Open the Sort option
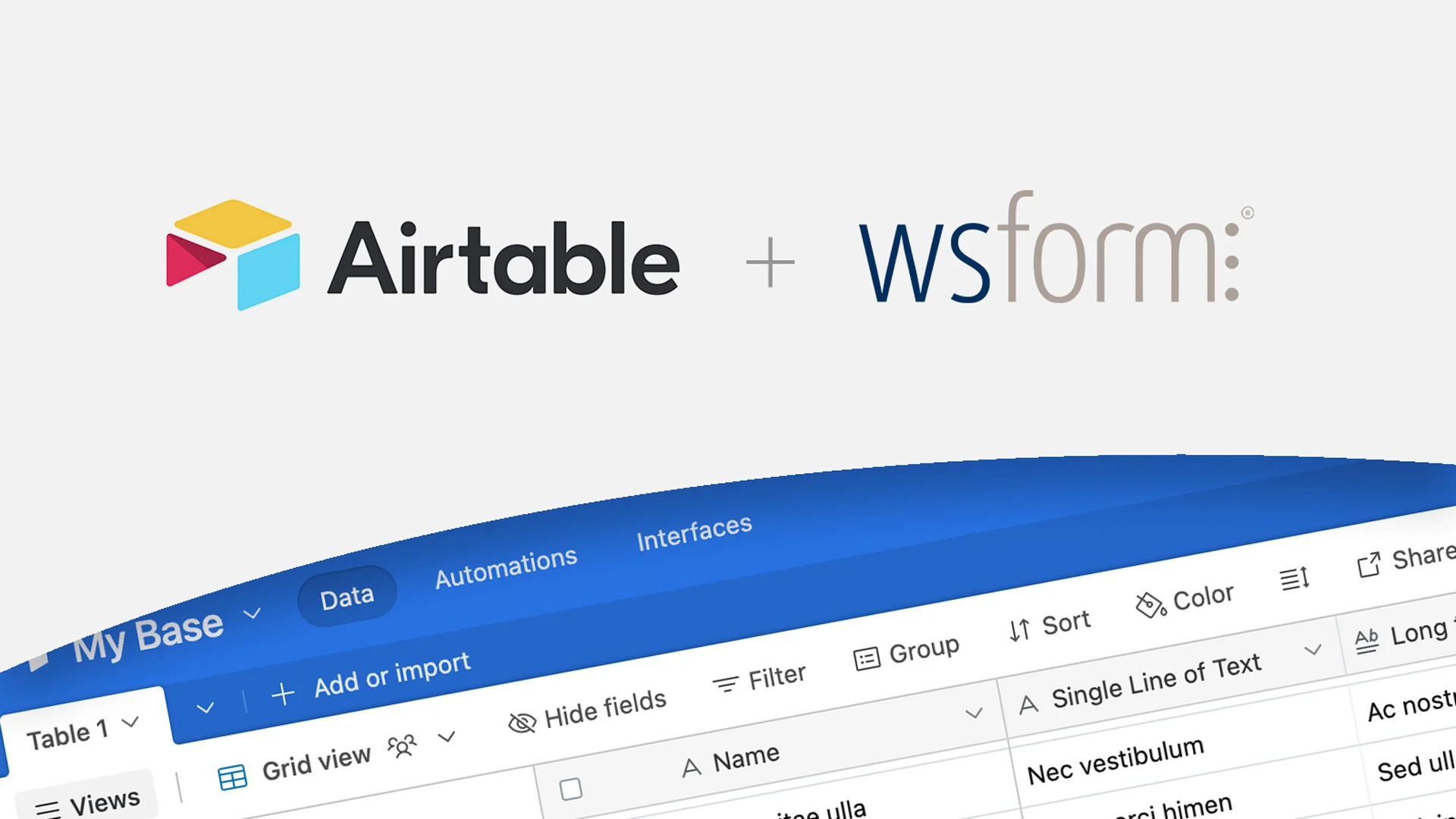This screenshot has height=819, width=1456. coord(1065,623)
